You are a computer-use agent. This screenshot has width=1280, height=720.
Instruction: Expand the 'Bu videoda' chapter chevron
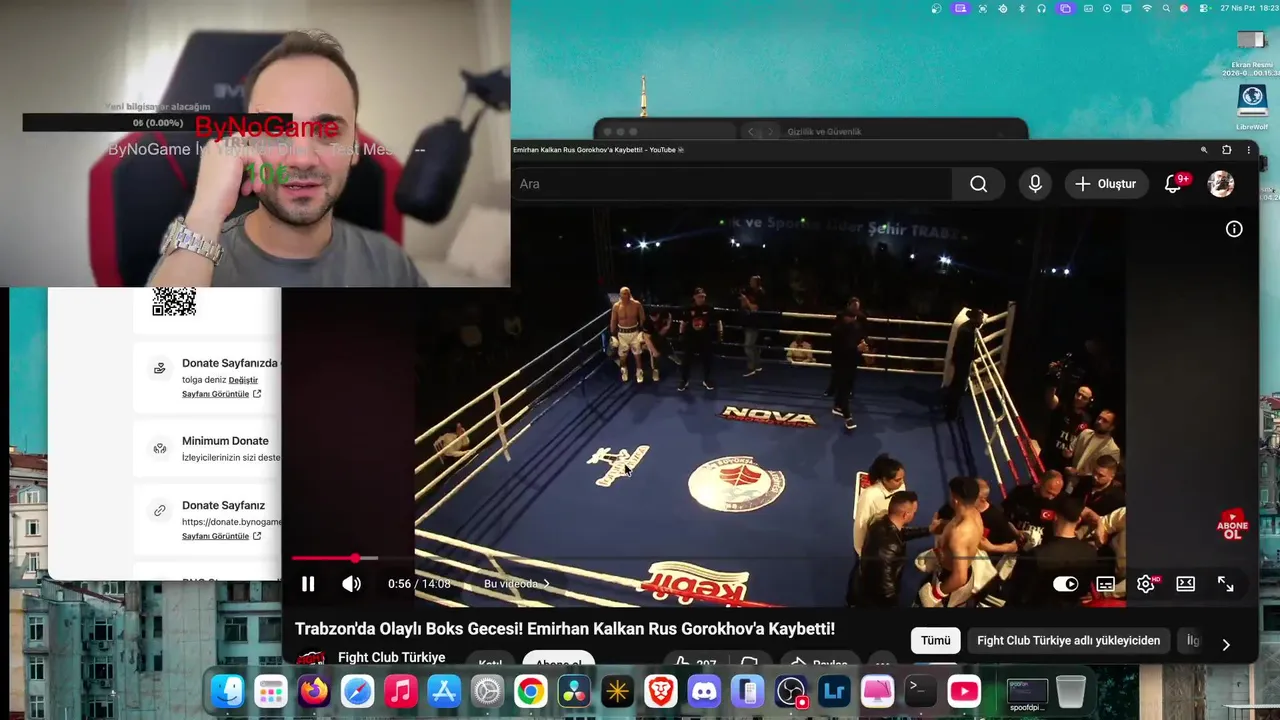click(547, 584)
